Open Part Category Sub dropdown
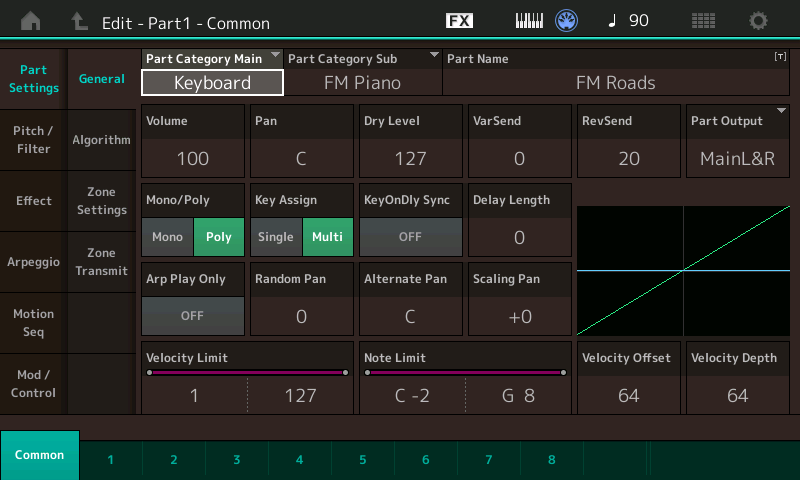800x480 pixels. 362,82
